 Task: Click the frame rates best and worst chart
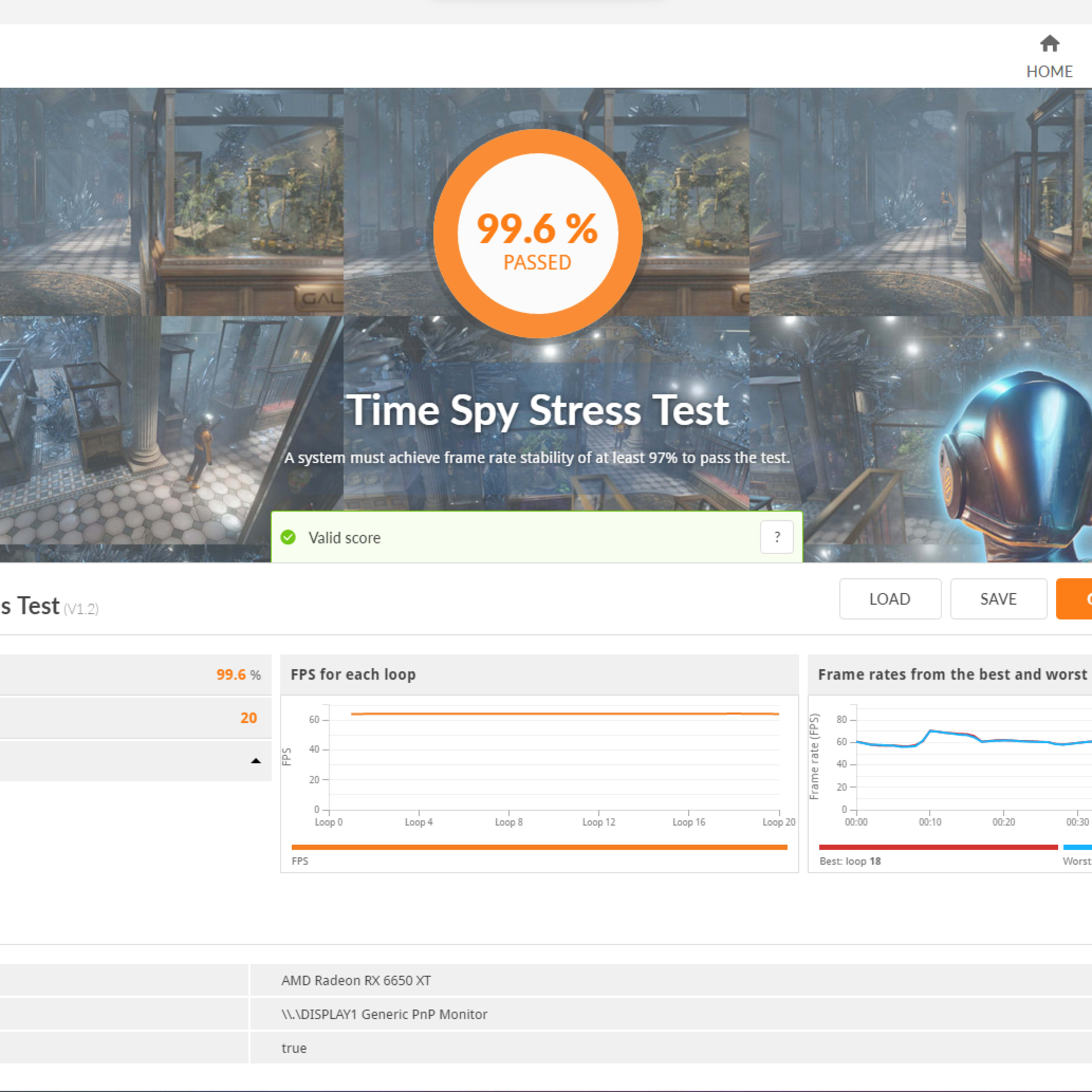click(x=950, y=783)
